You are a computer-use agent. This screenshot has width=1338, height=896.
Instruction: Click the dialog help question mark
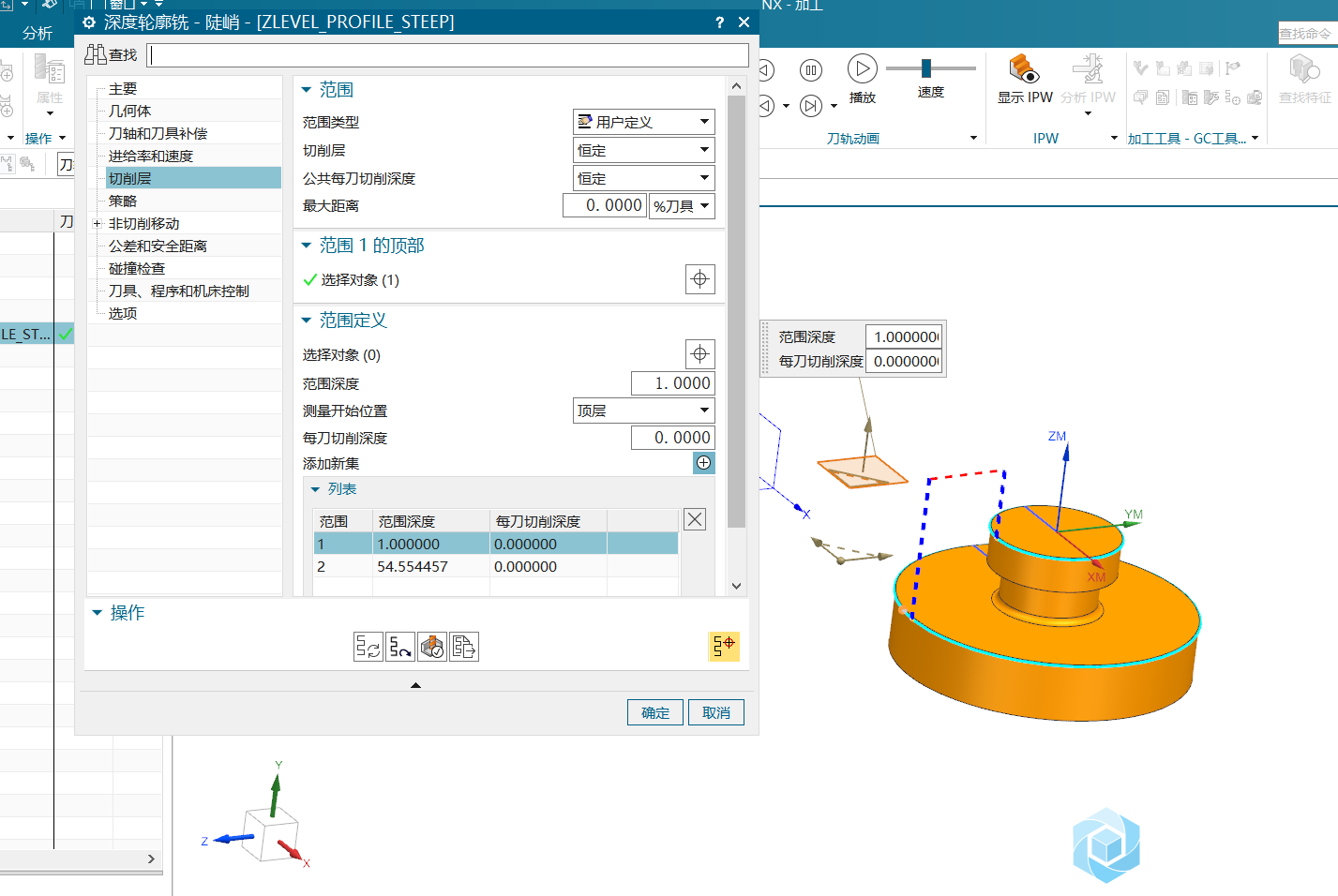coord(719,22)
